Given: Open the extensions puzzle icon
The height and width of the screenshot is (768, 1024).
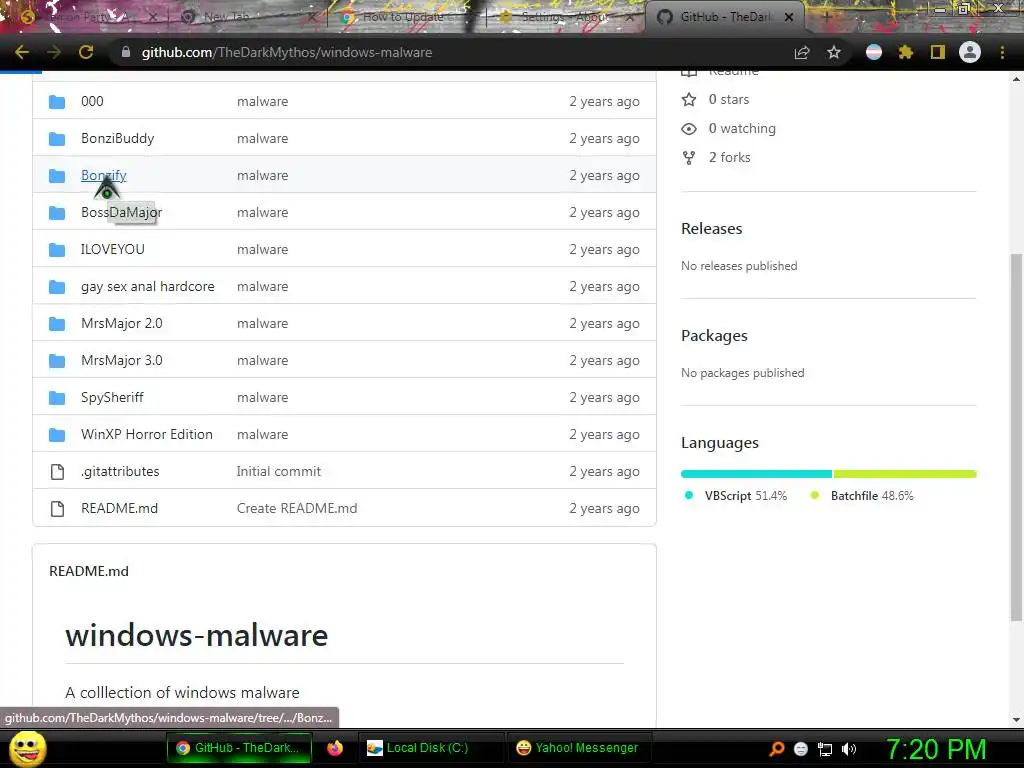Looking at the screenshot, I should click(x=906, y=52).
